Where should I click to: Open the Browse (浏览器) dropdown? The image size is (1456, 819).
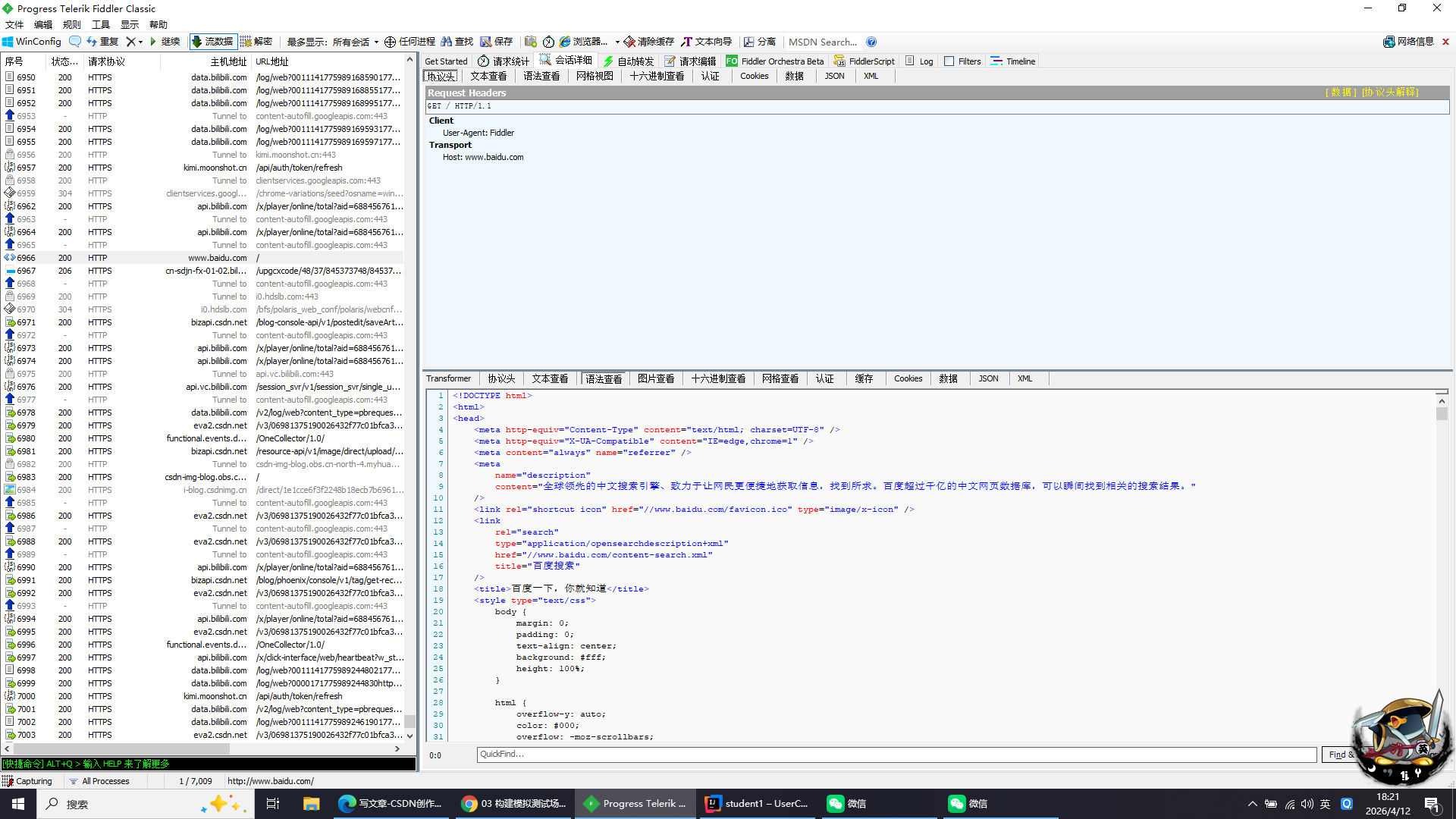click(x=617, y=42)
